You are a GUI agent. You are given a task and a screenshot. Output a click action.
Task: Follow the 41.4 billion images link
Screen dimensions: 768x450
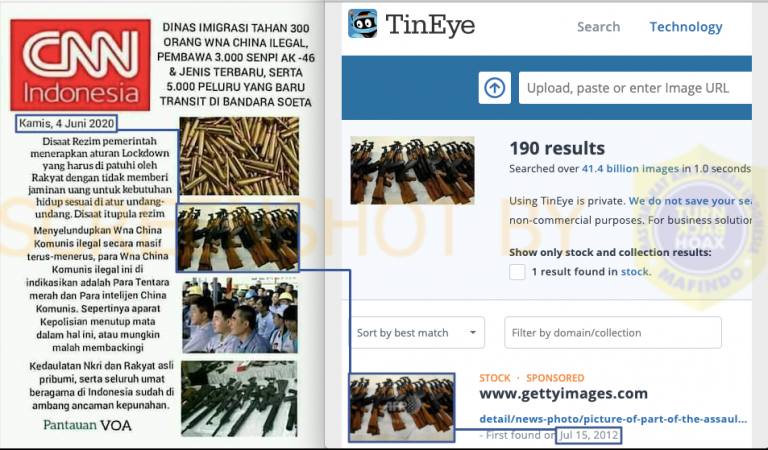click(x=630, y=169)
